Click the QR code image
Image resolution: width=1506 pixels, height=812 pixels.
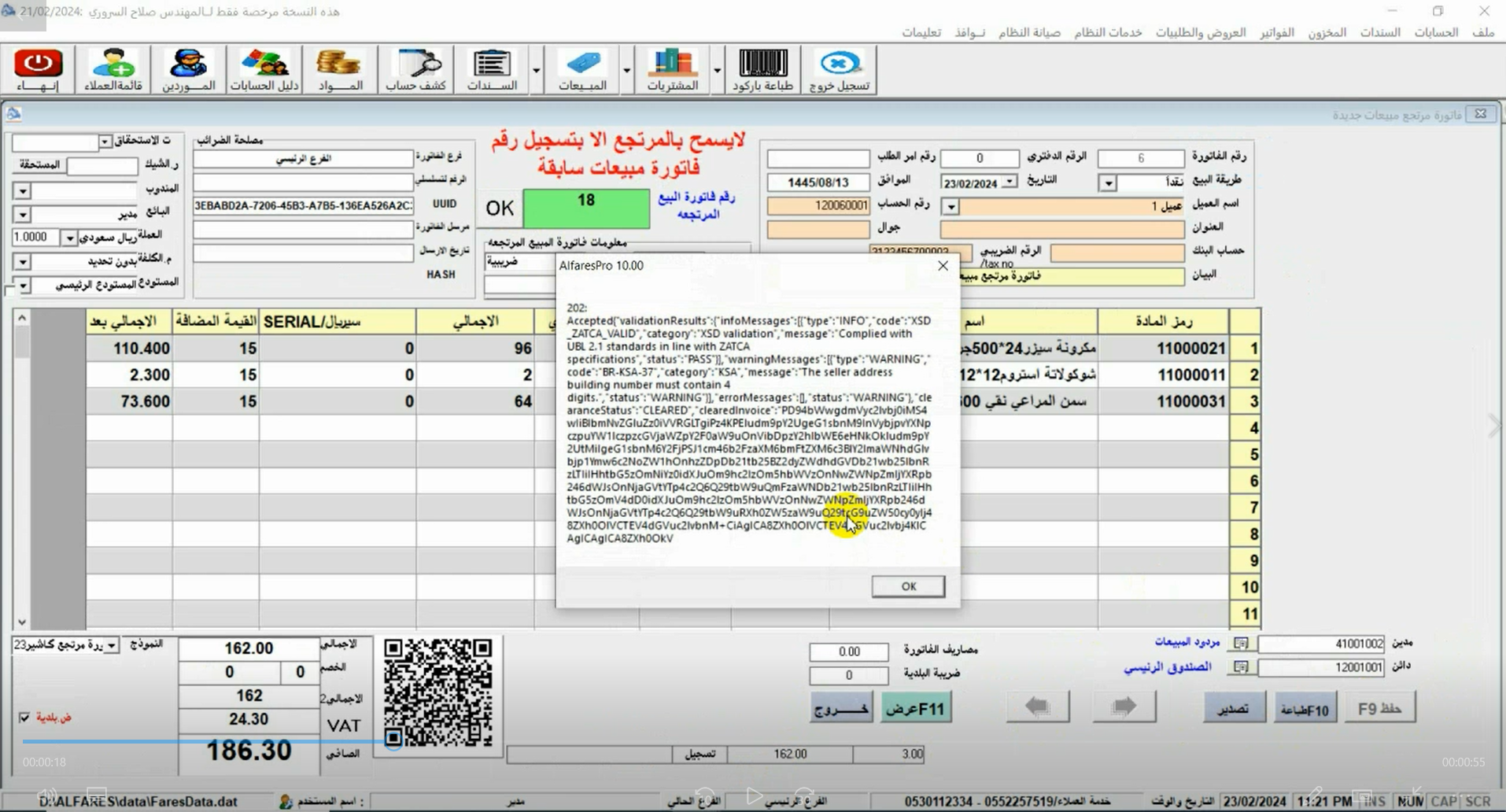tap(438, 693)
